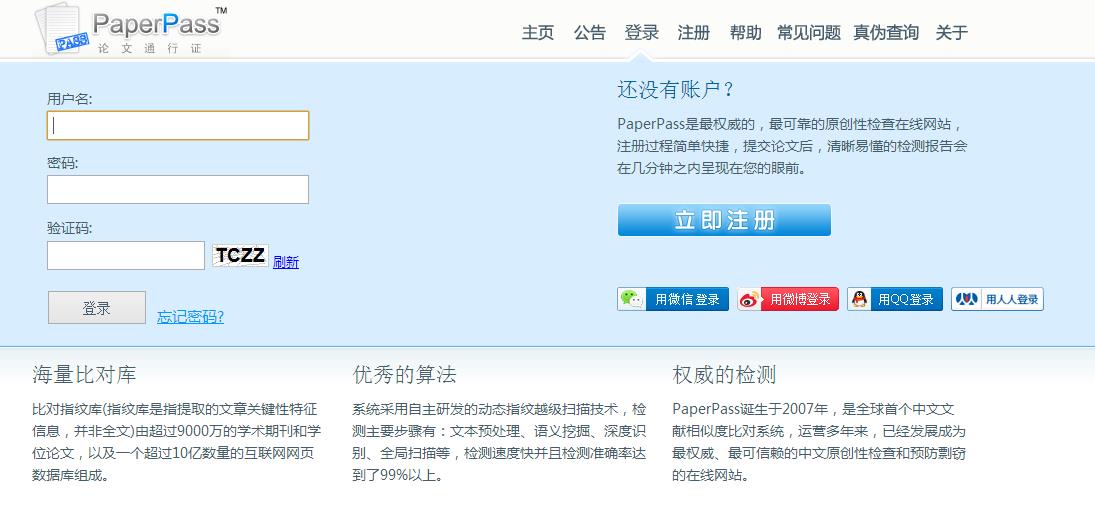The image size is (1095, 530).
Task: Click the WeChat icon on login button
Action: [x=632, y=299]
